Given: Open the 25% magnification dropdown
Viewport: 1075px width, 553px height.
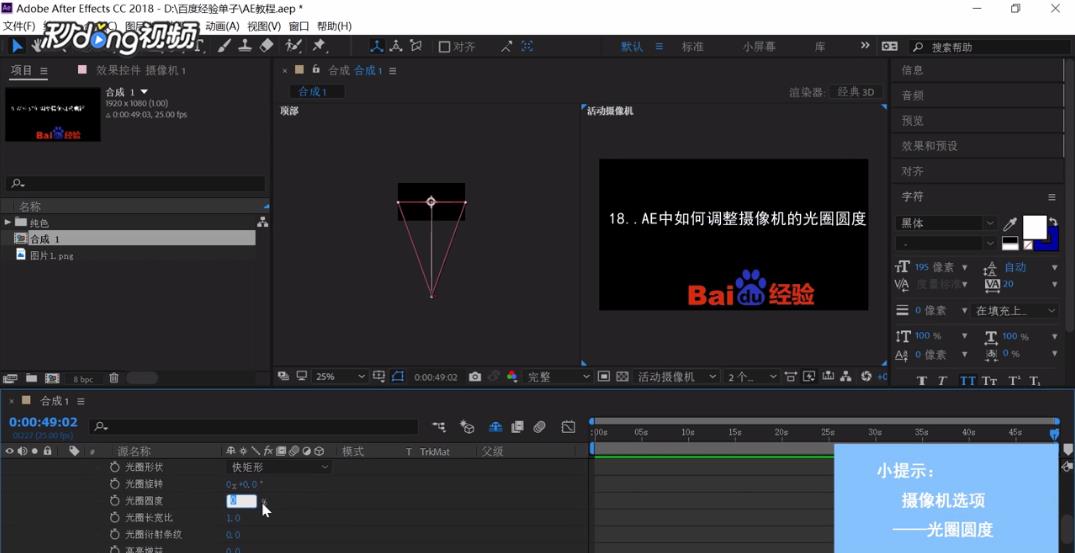Looking at the screenshot, I should (x=340, y=377).
